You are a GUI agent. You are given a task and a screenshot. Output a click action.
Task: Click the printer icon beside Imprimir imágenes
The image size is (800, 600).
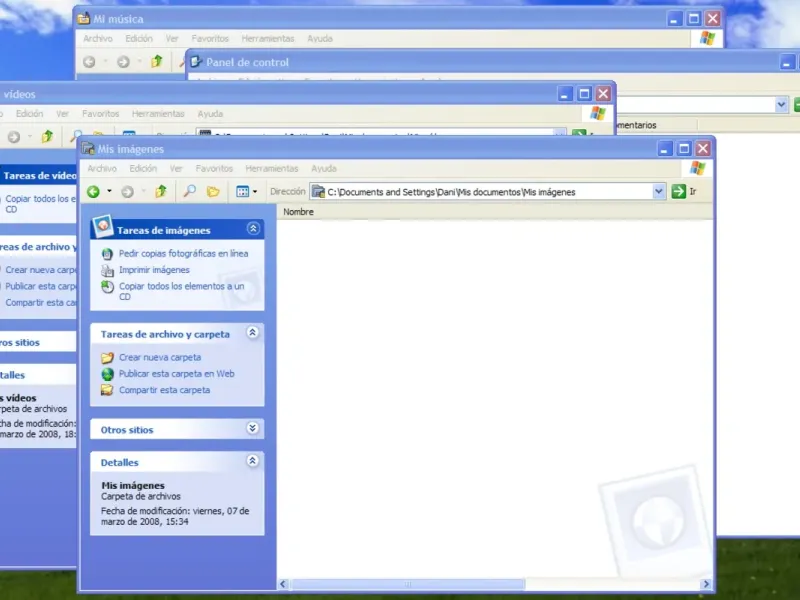(x=107, y=270)
